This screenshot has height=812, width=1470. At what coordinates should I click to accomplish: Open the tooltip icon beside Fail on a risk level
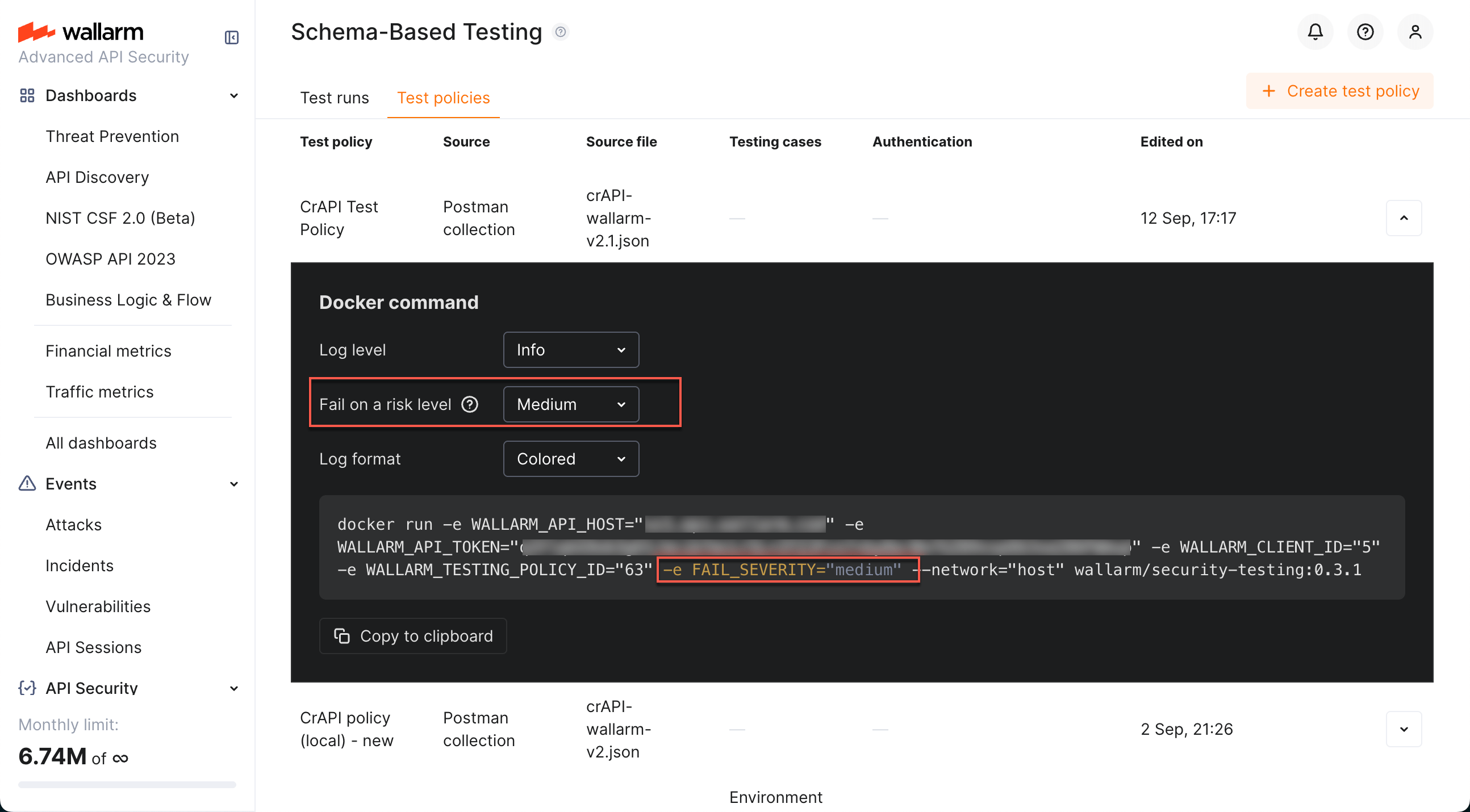click(x=469, y=404)
